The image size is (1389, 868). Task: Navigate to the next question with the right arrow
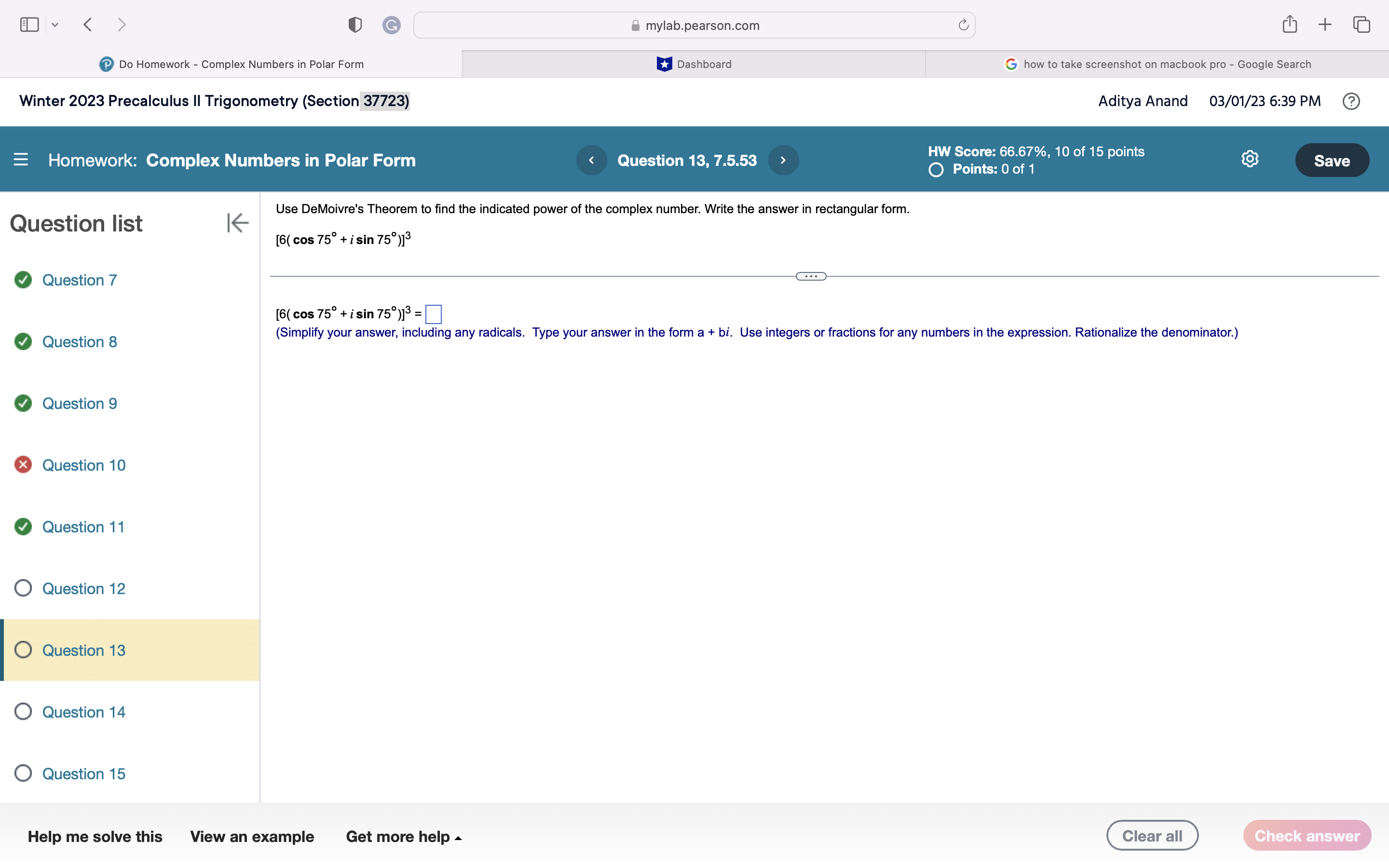(x=783, y=160)
